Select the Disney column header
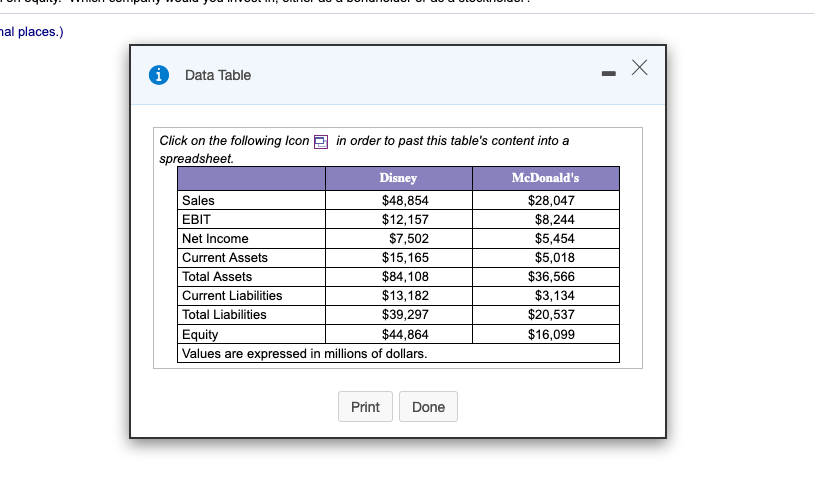Image resolution: width=814 pixels, height=485 pixels. pos(398,178)
